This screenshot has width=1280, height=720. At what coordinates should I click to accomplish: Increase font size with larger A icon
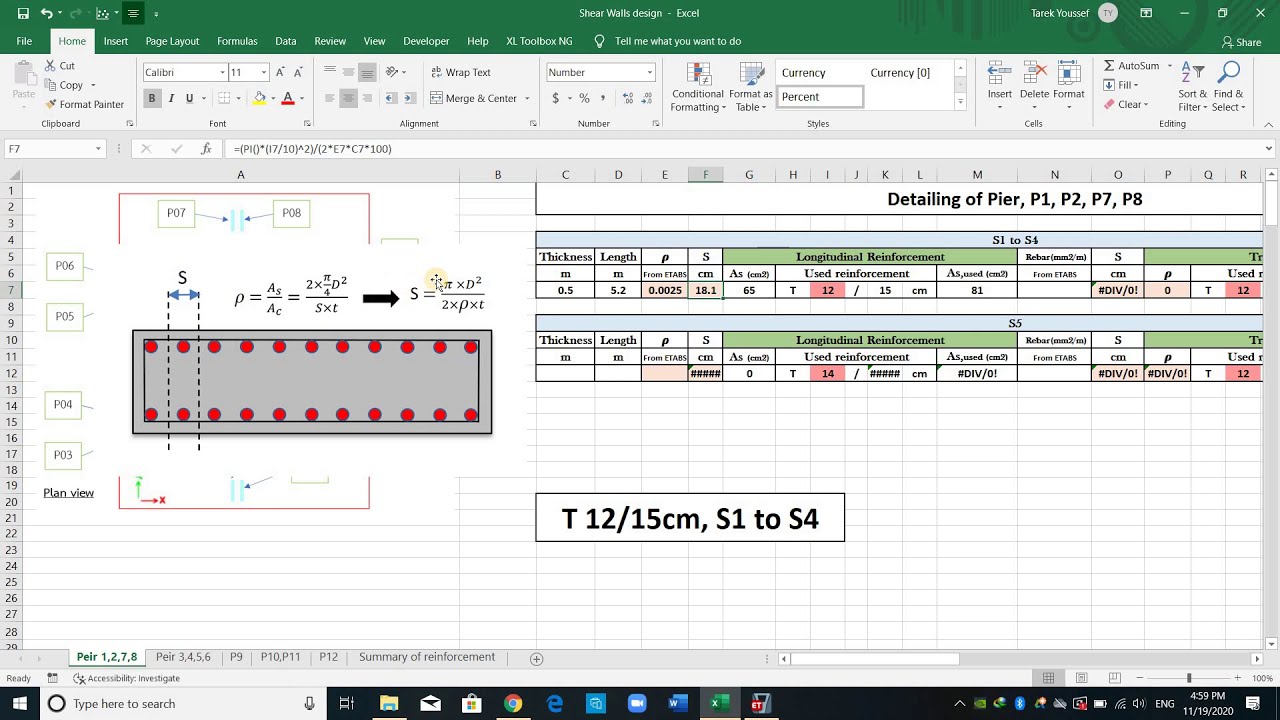click(x=280, y=72)
